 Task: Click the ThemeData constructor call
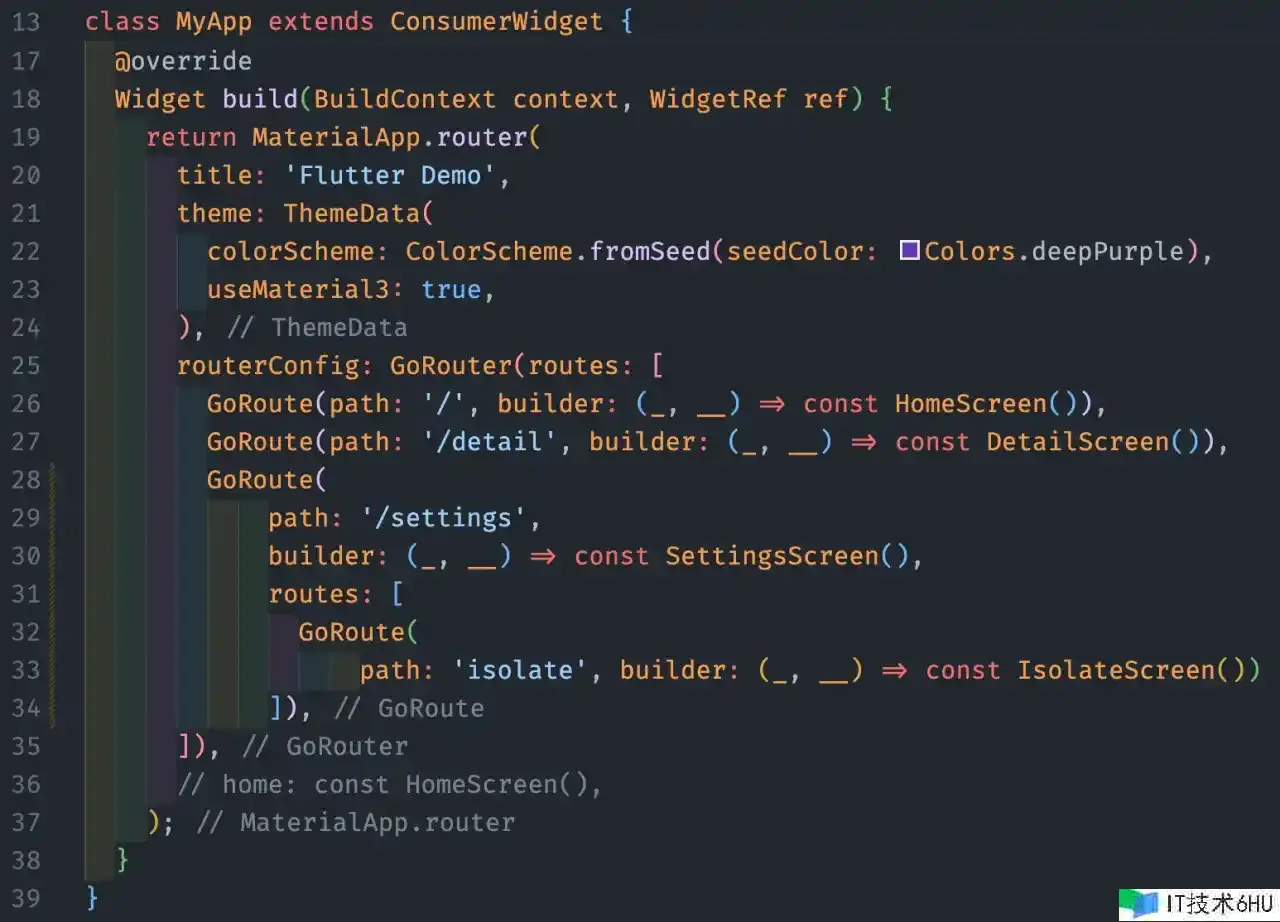(x=352, y=213)
